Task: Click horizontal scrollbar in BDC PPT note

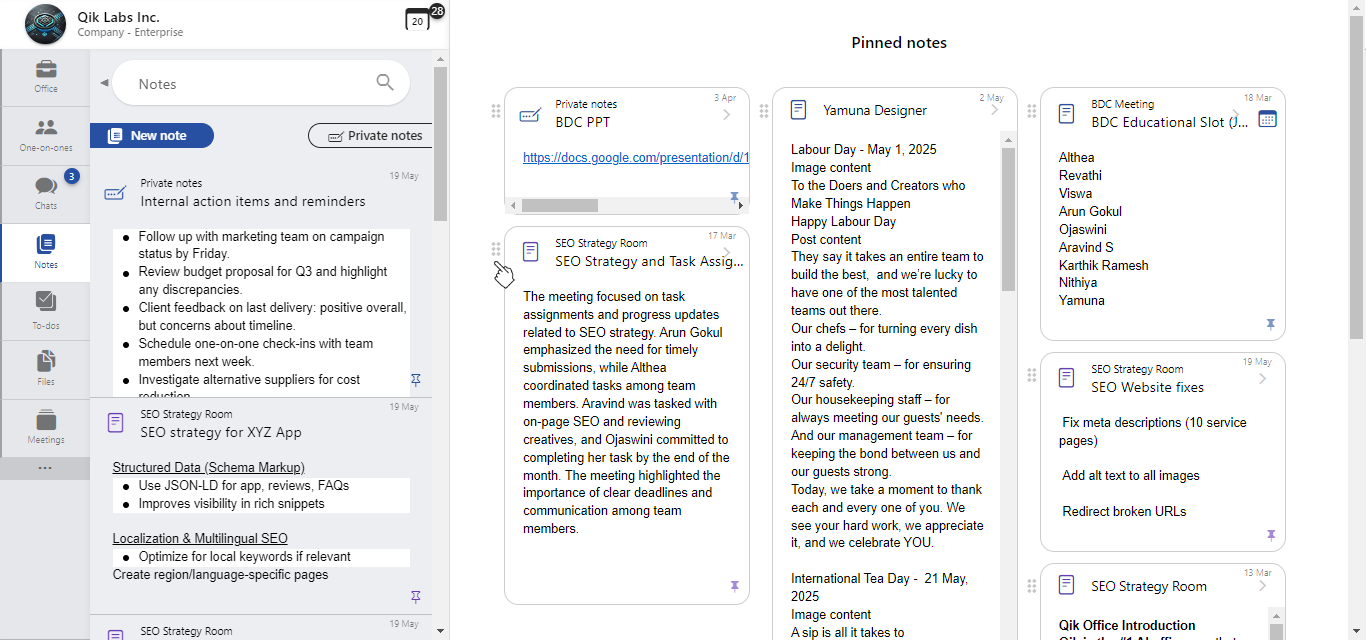Action: pos(559,205)
